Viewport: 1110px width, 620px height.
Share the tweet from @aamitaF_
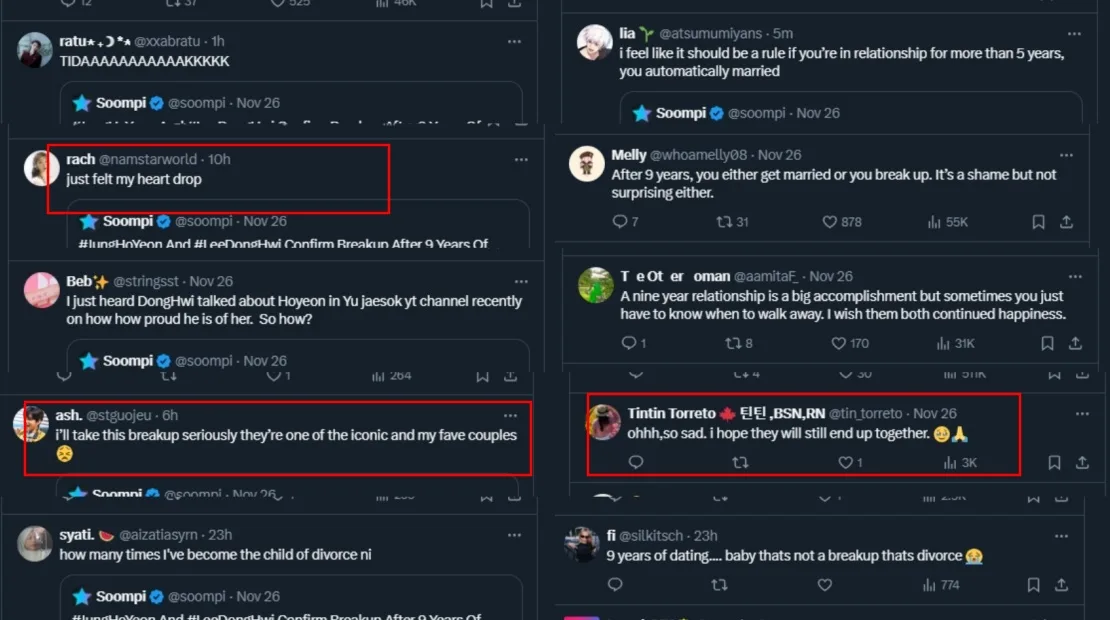(x=1075, y=343)
